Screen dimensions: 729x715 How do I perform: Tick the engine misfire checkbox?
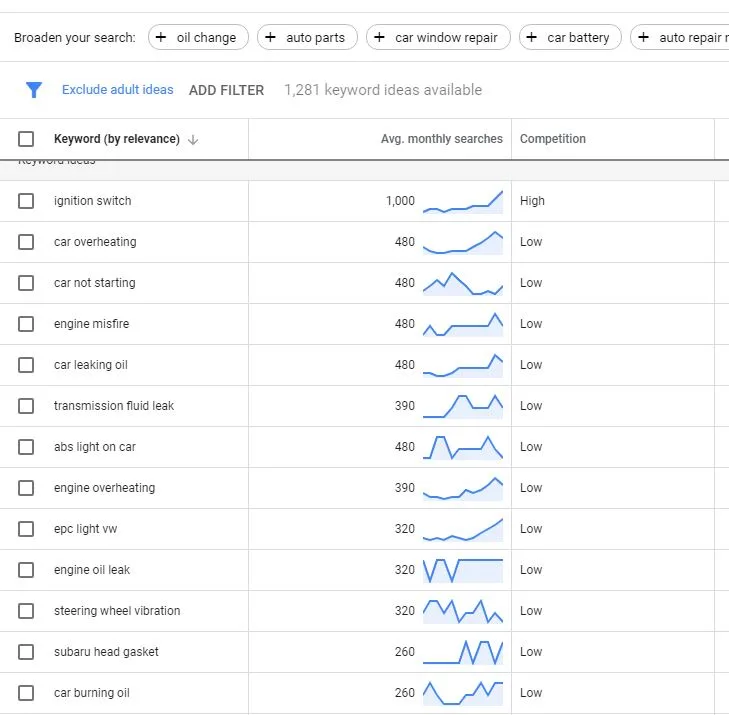pos(26,324)
